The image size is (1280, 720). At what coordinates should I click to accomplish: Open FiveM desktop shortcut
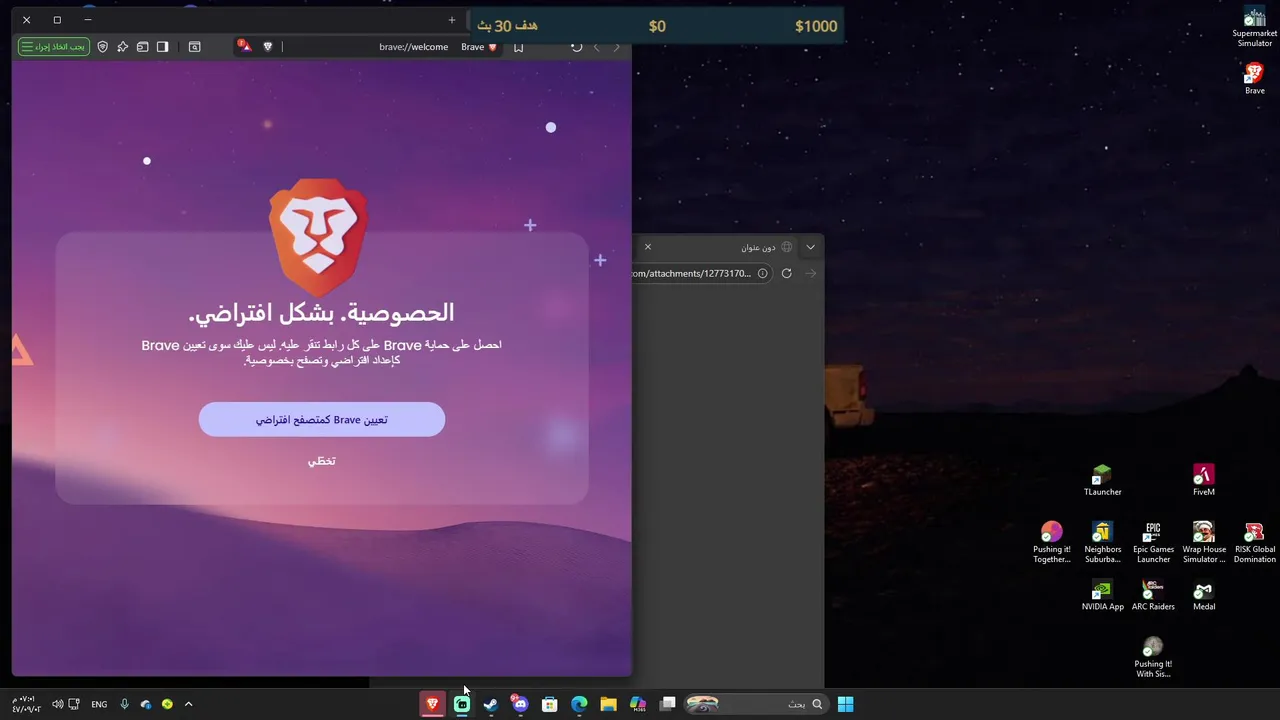pyautogui.click(x=1203, y=480)
